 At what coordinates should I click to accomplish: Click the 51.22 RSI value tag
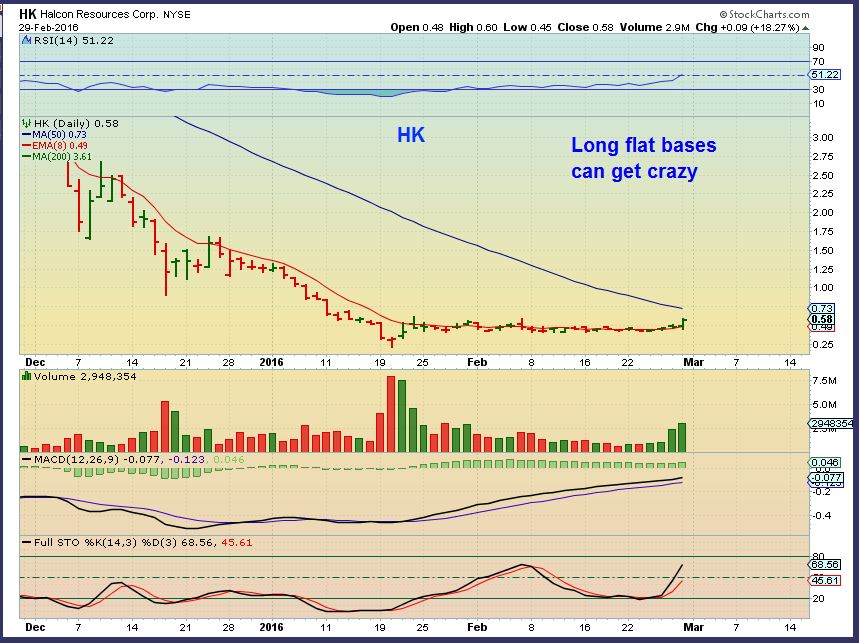[824, 74]
